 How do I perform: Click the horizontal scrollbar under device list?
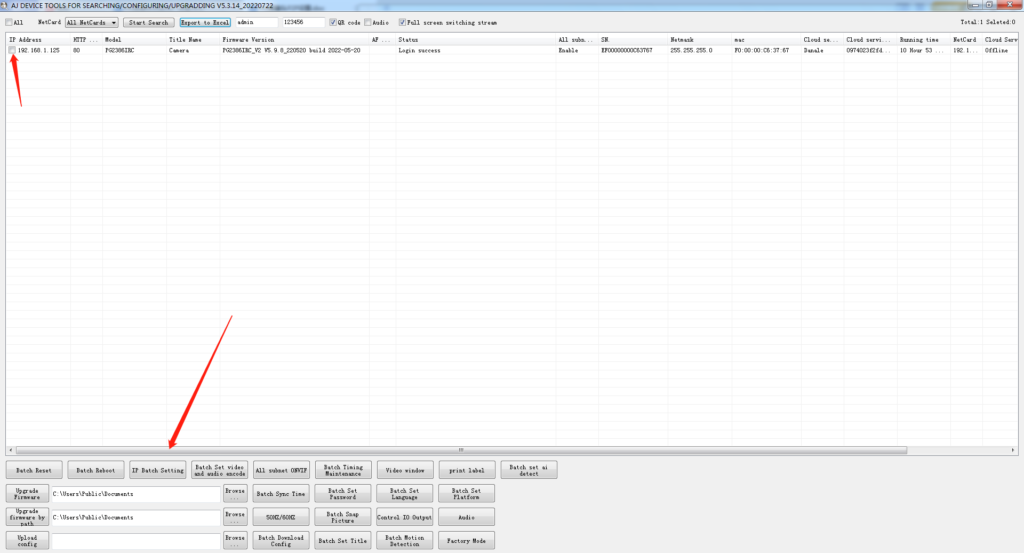(460, 450)
